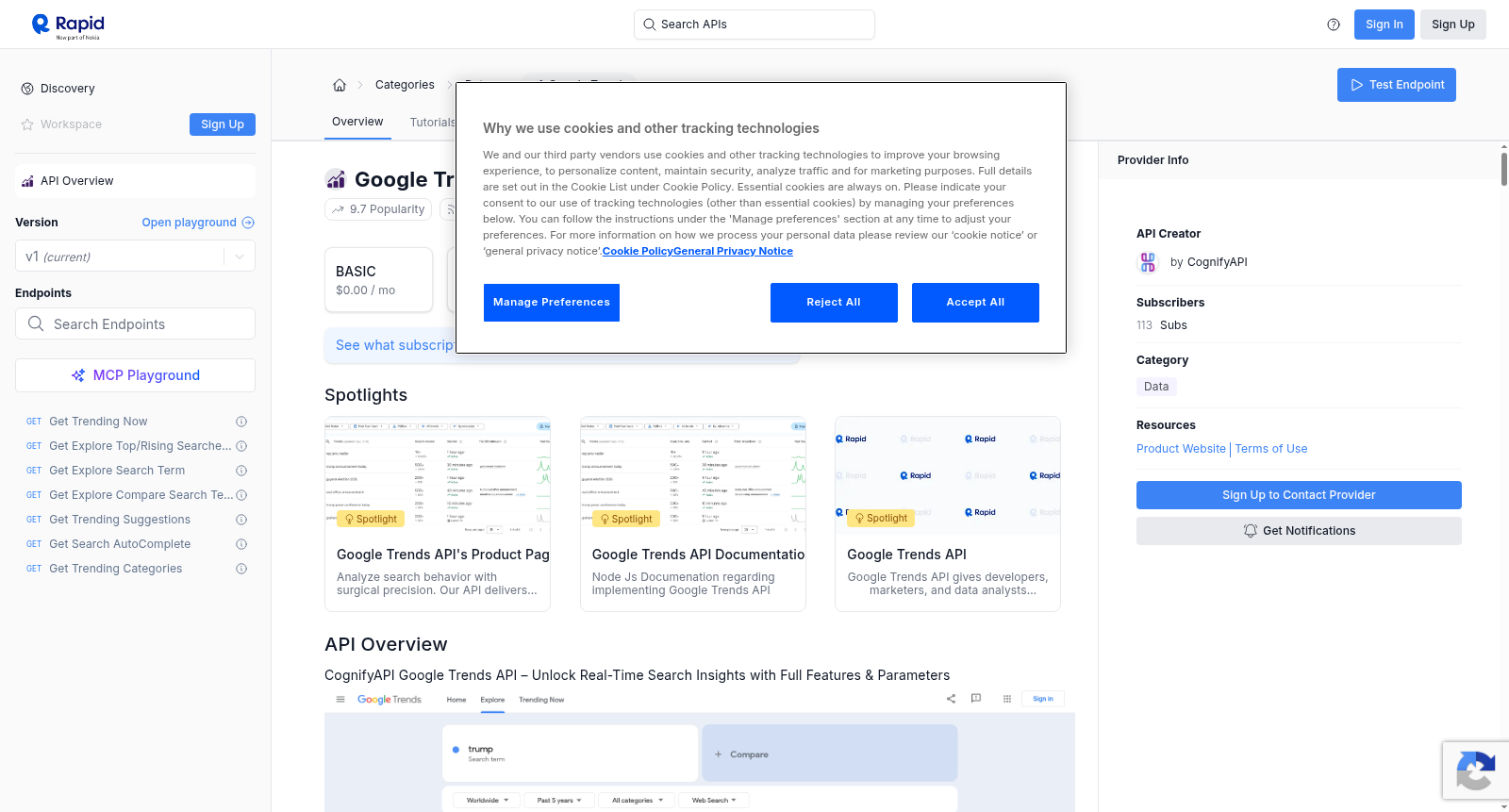Select API Overview in sidebar

[x=135, y=181]
